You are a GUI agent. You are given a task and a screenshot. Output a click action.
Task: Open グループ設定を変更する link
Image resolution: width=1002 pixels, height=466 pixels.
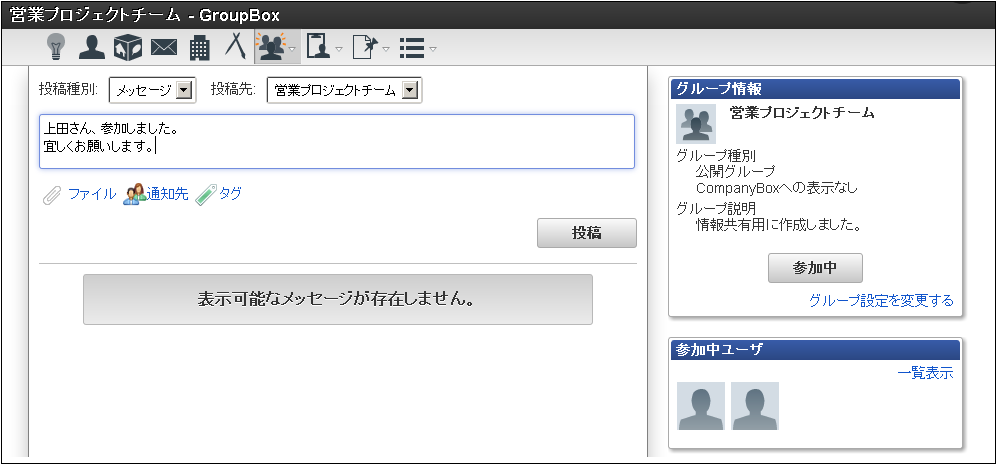881,300
